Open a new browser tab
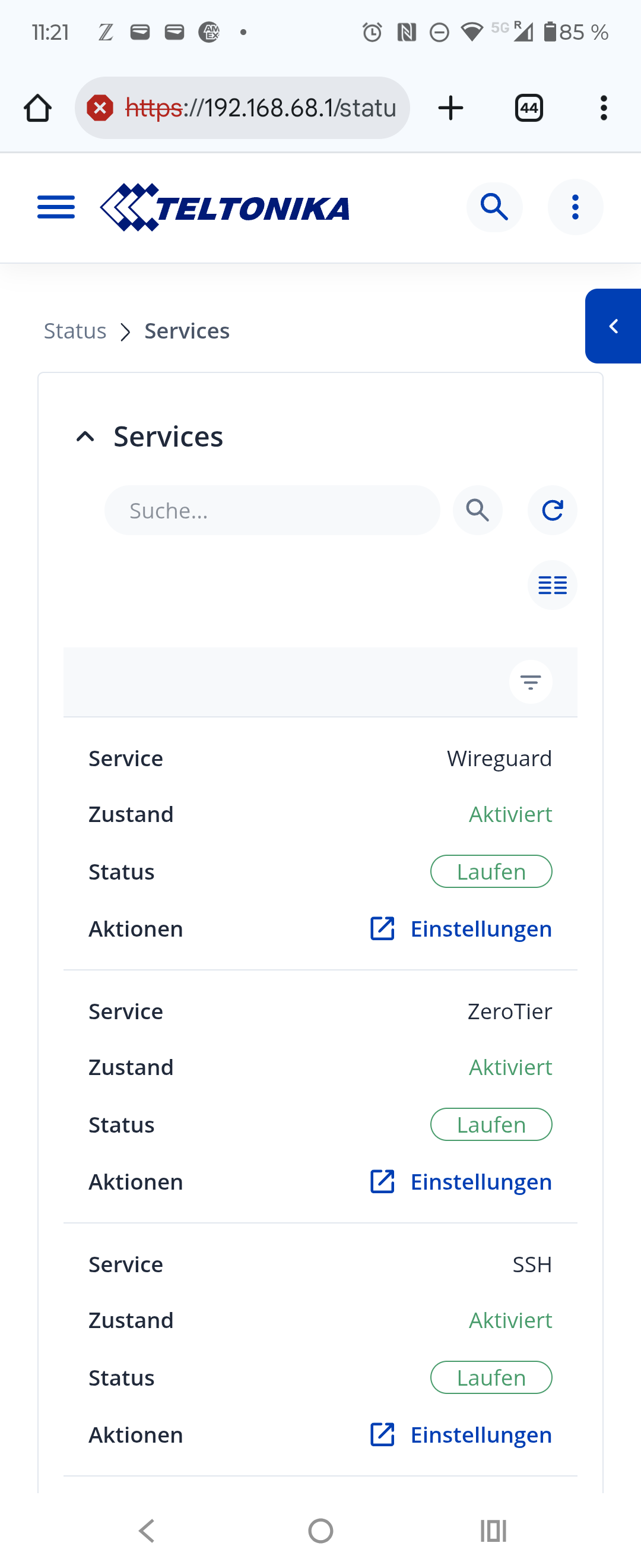This screenshot has height=1568, width=641. pyautogui.click(x=450, y=108)
